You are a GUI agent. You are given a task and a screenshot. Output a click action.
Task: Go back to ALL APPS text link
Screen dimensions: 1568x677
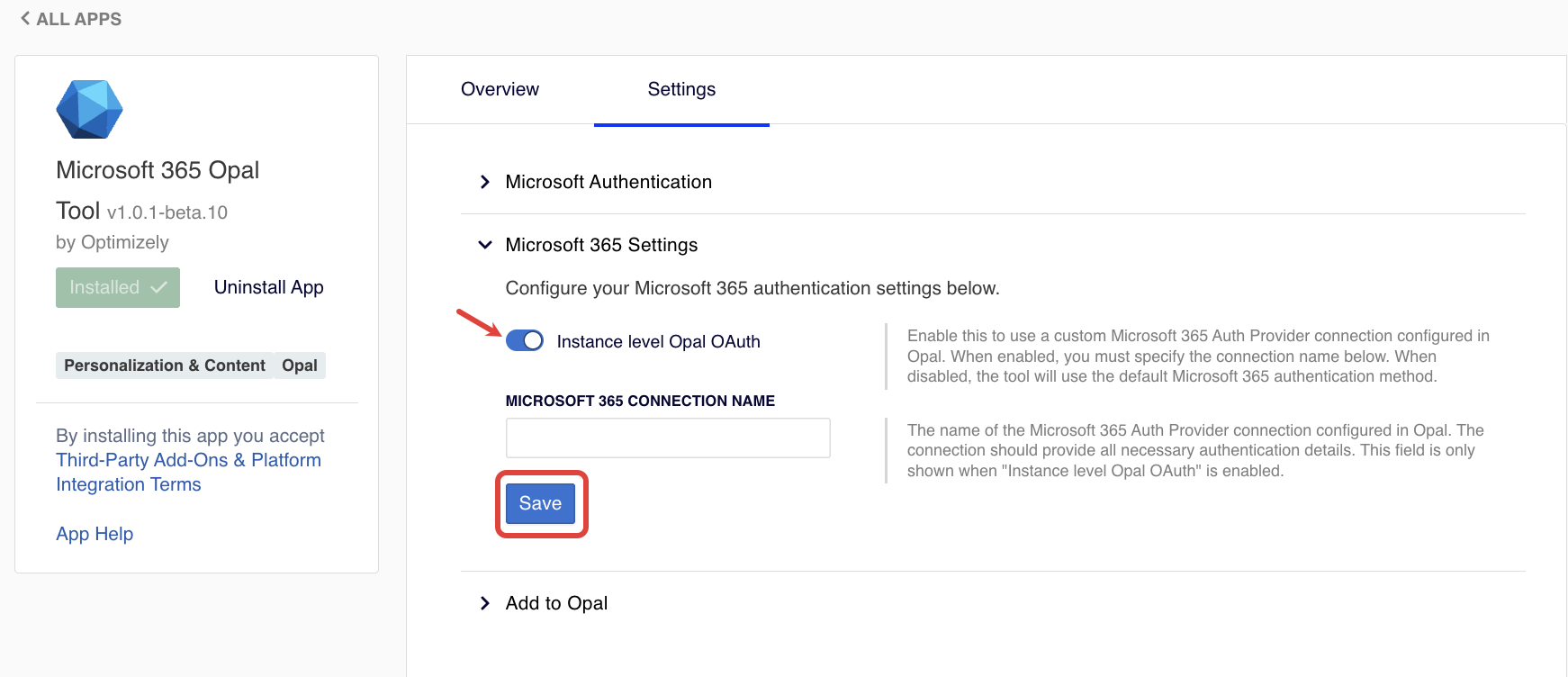tap(79, 19)
